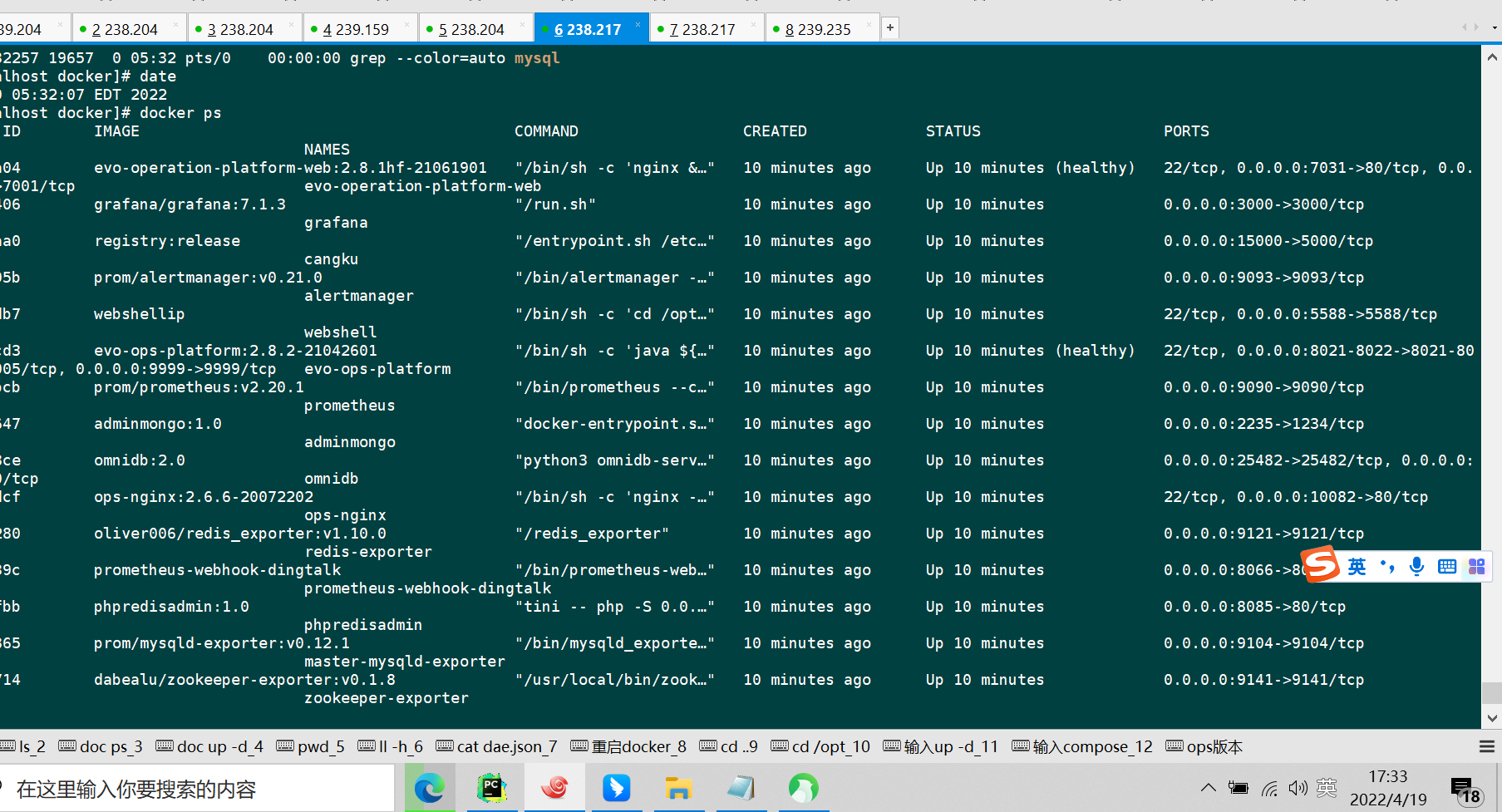Click the terminal scrollbar down arrow

pyautogui.click(x=1491, y=718)
